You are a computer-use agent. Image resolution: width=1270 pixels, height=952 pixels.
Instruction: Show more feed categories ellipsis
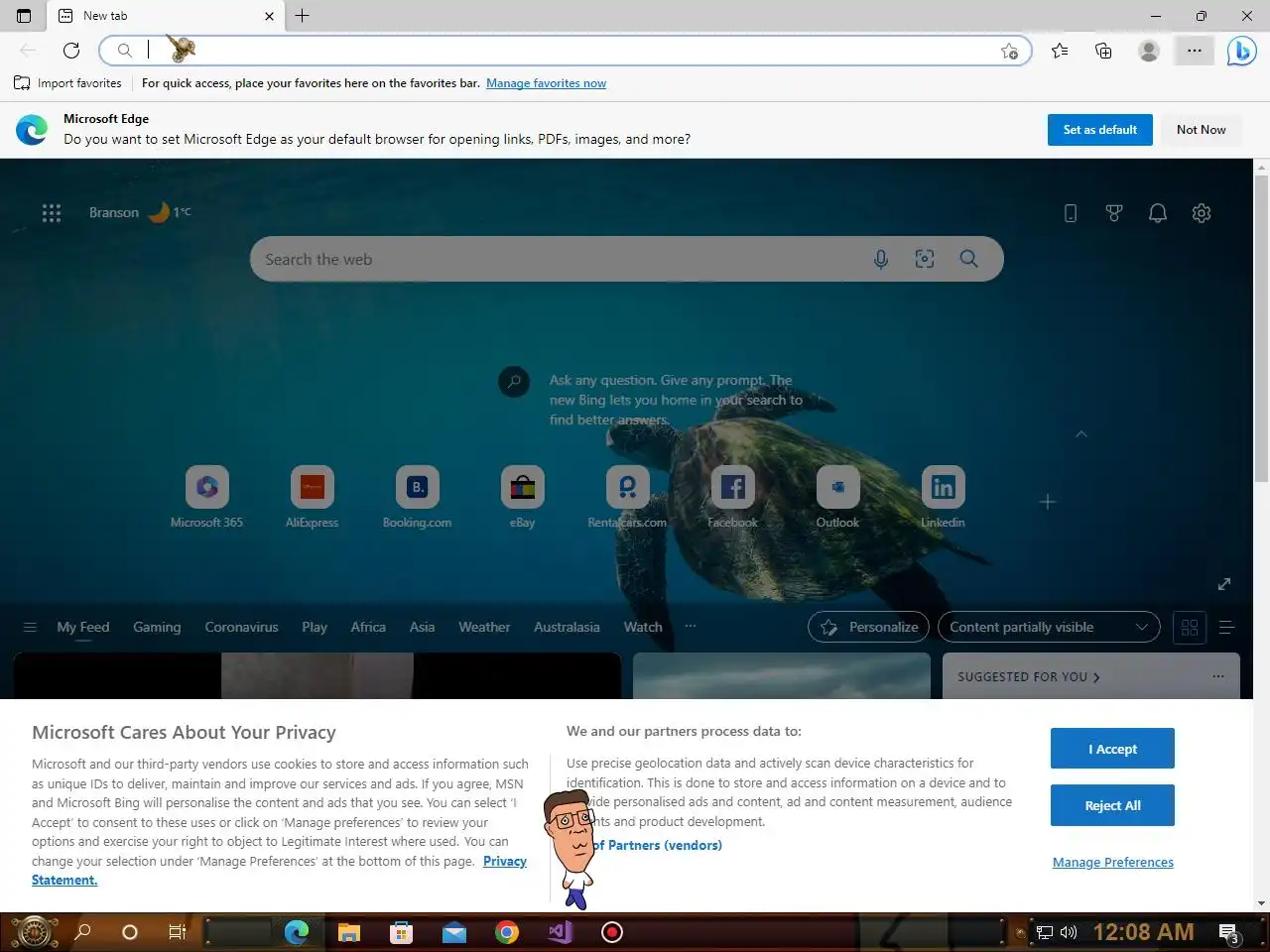coord(691,626)
